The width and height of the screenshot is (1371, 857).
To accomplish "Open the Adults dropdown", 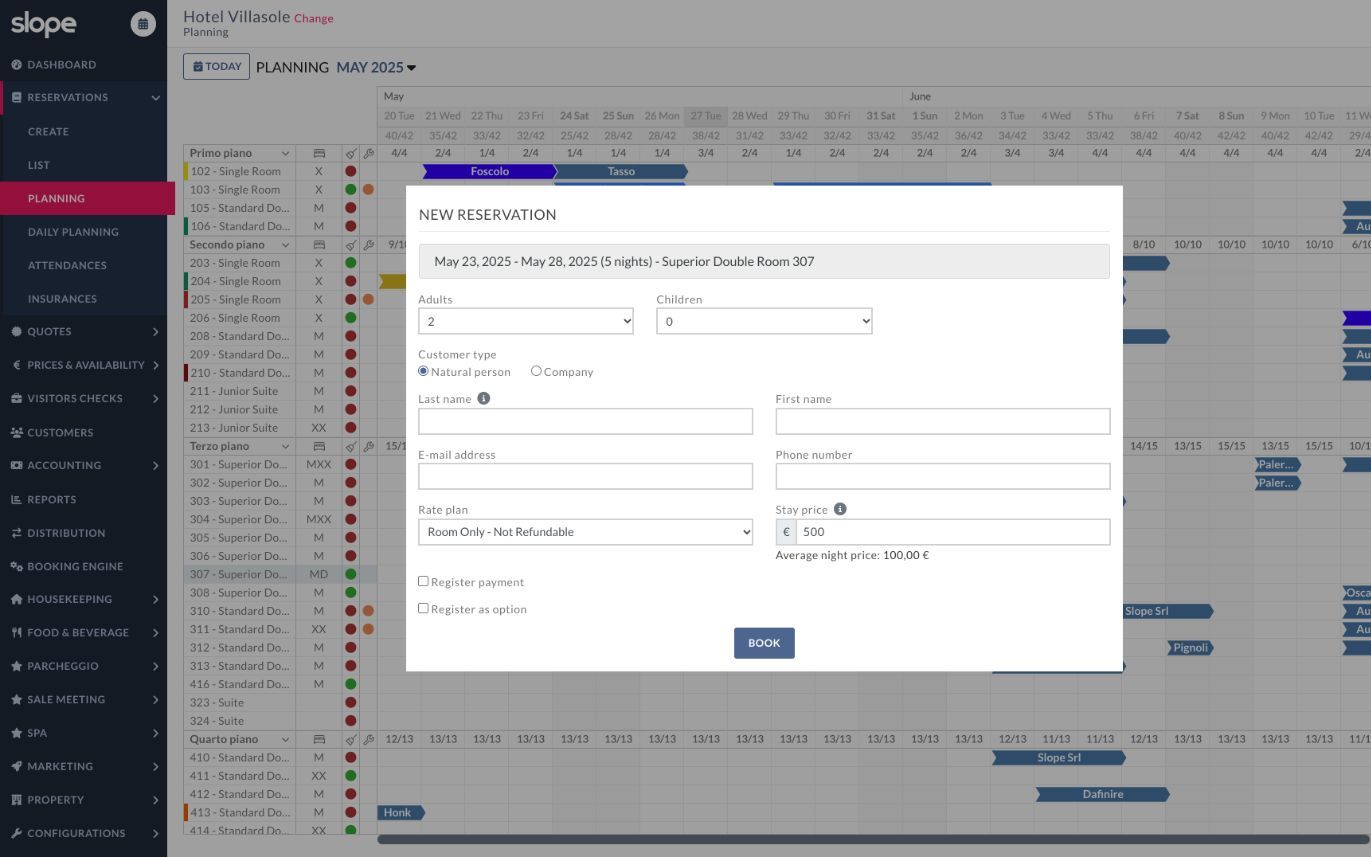I will (526, 321).
